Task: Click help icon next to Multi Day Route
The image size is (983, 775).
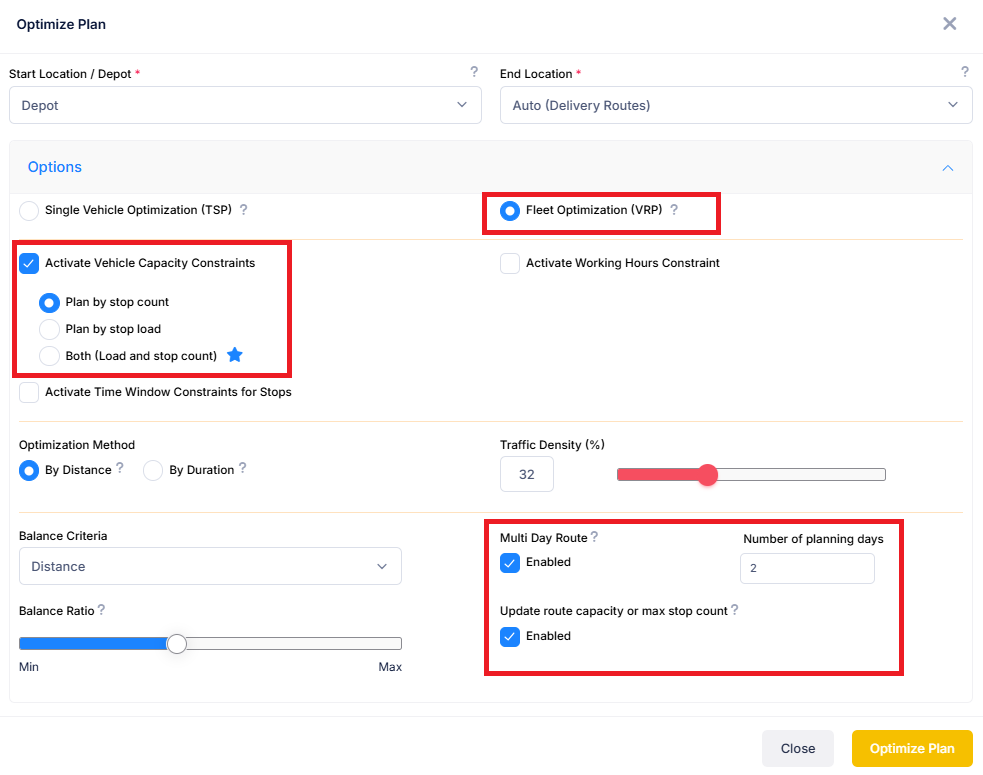Action: tap(594, 537)
